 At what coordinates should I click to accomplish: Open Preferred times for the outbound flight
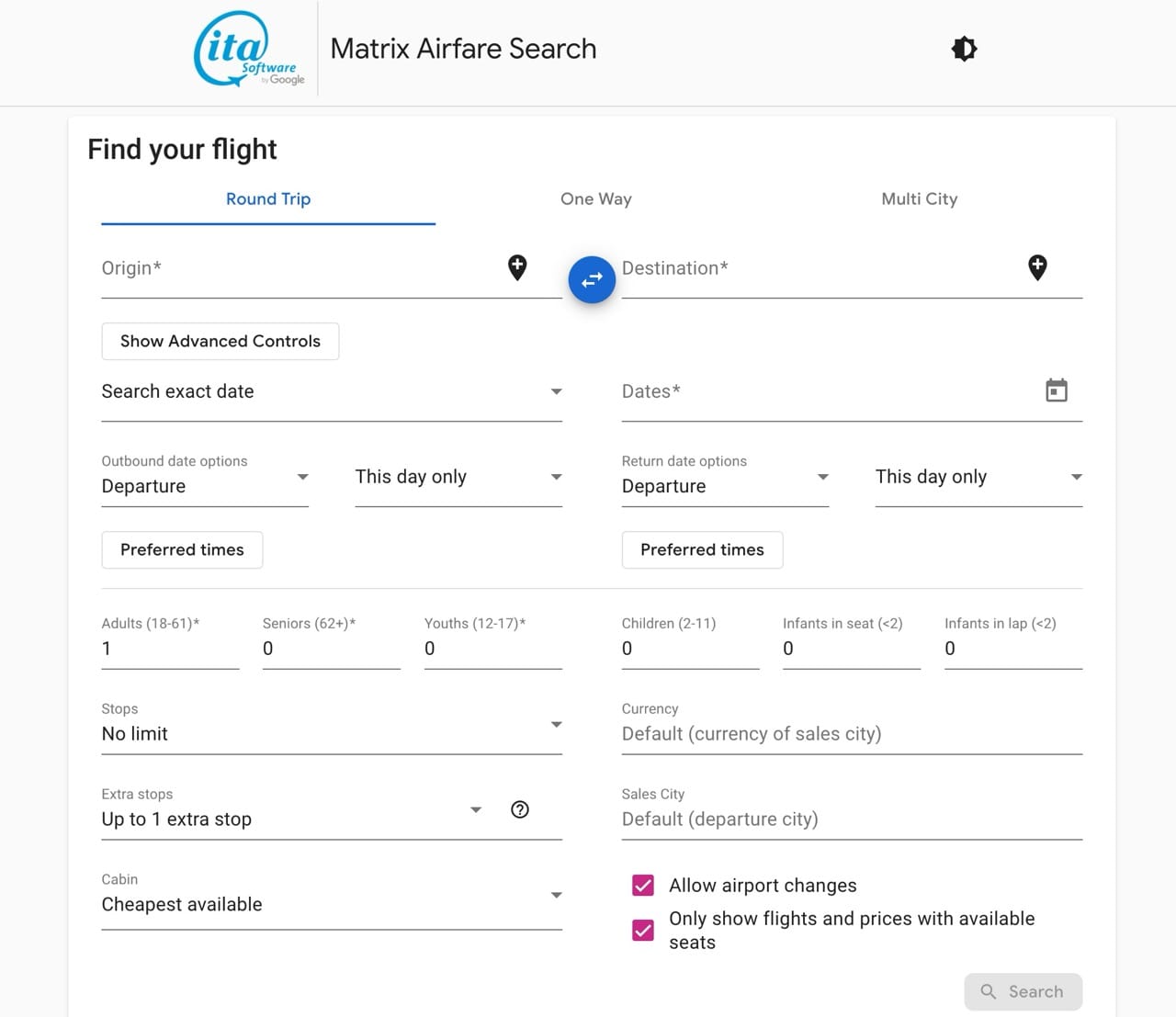[181, 549]
